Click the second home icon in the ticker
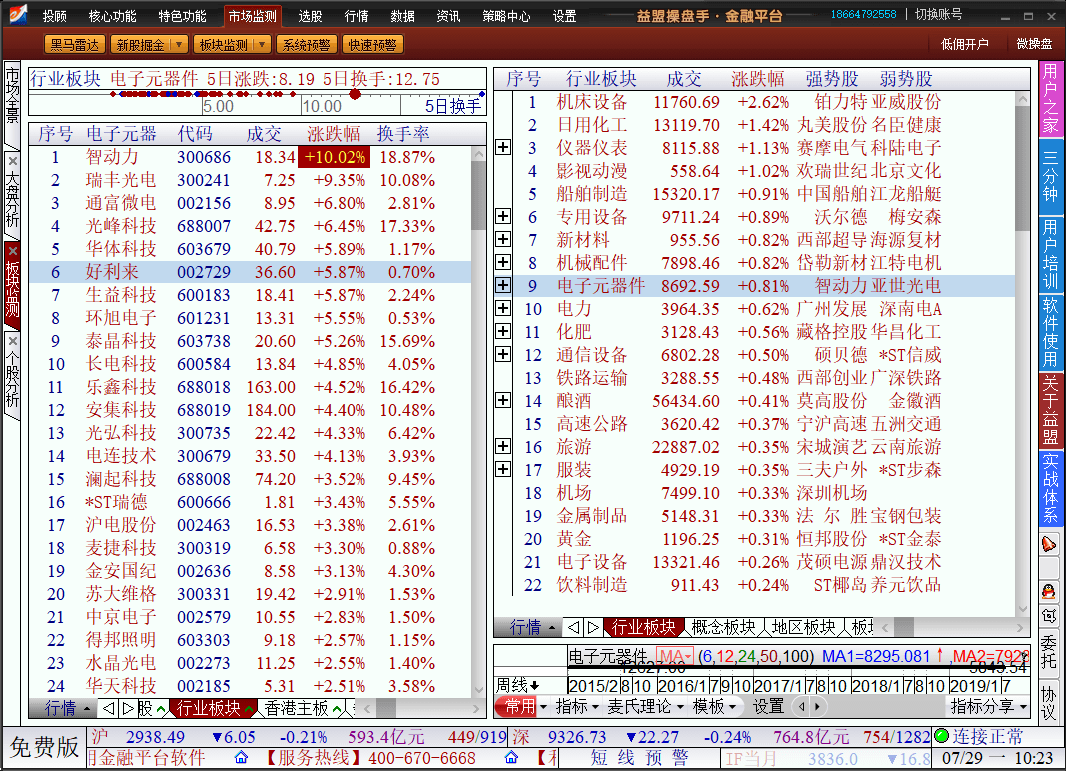The width and height of the screenshot is (1066, 771). click(x=511, y=757)
